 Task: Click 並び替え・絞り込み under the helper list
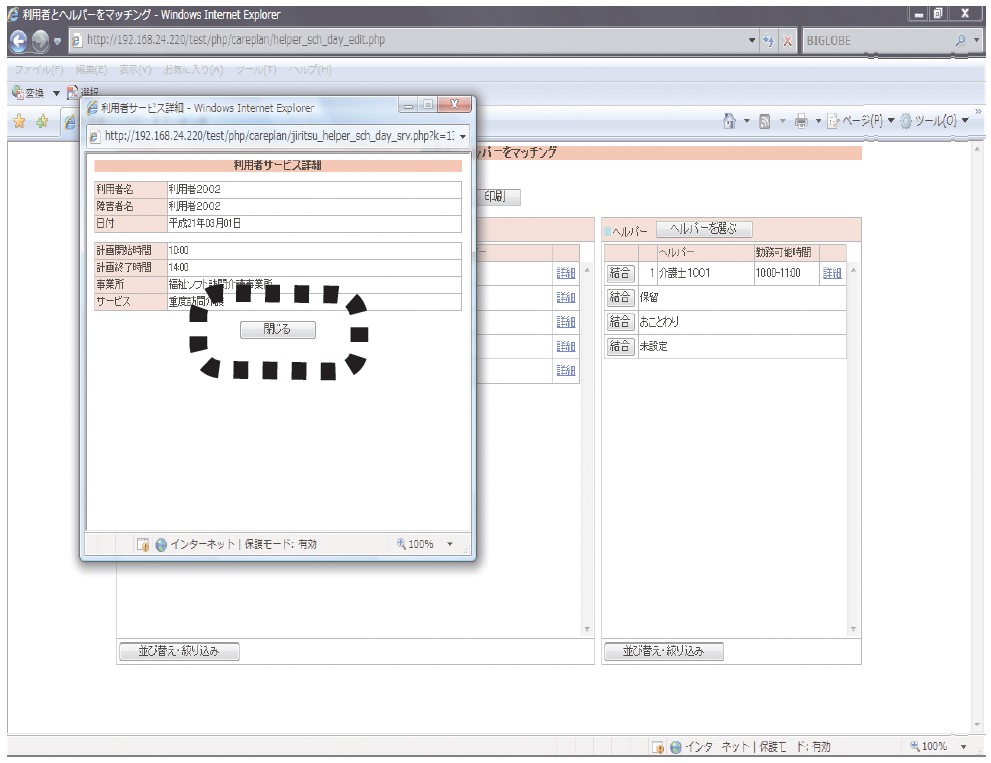tap(663, 651)
